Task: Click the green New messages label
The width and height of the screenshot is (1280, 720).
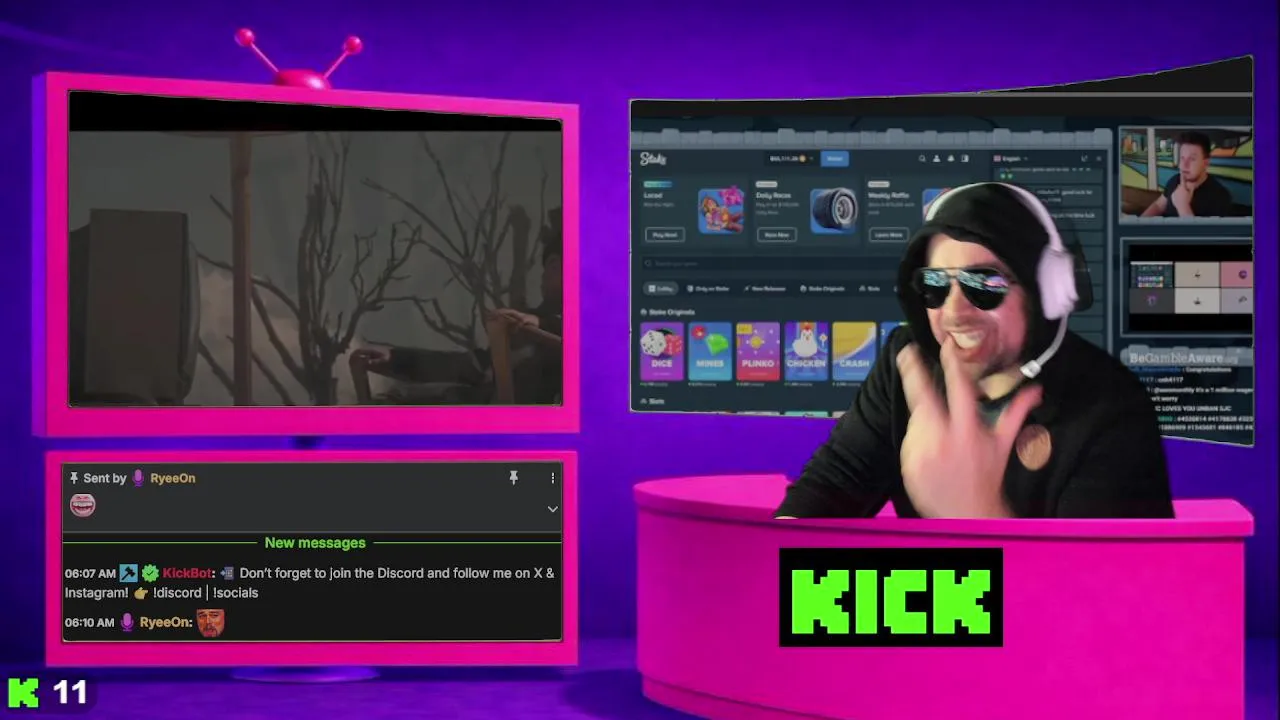Action: 315,543
